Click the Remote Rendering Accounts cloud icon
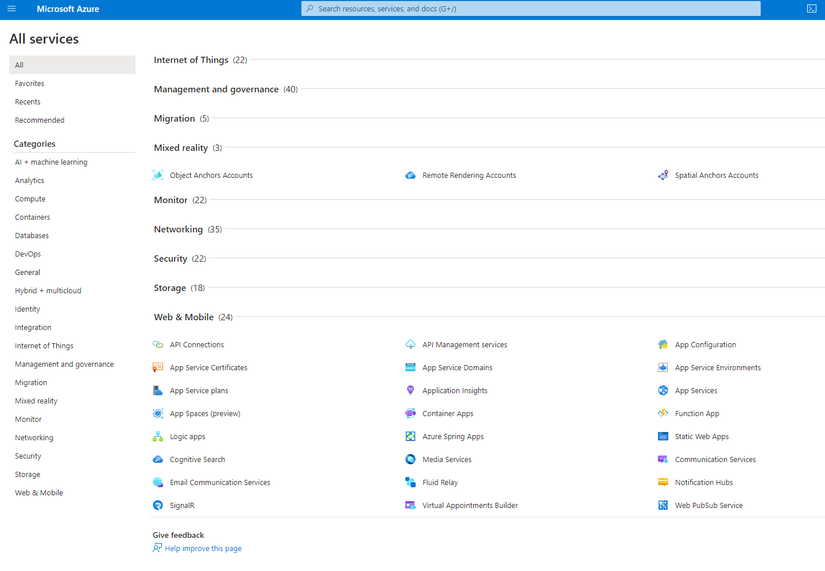The image size is (825, 571). coord(410,175)
